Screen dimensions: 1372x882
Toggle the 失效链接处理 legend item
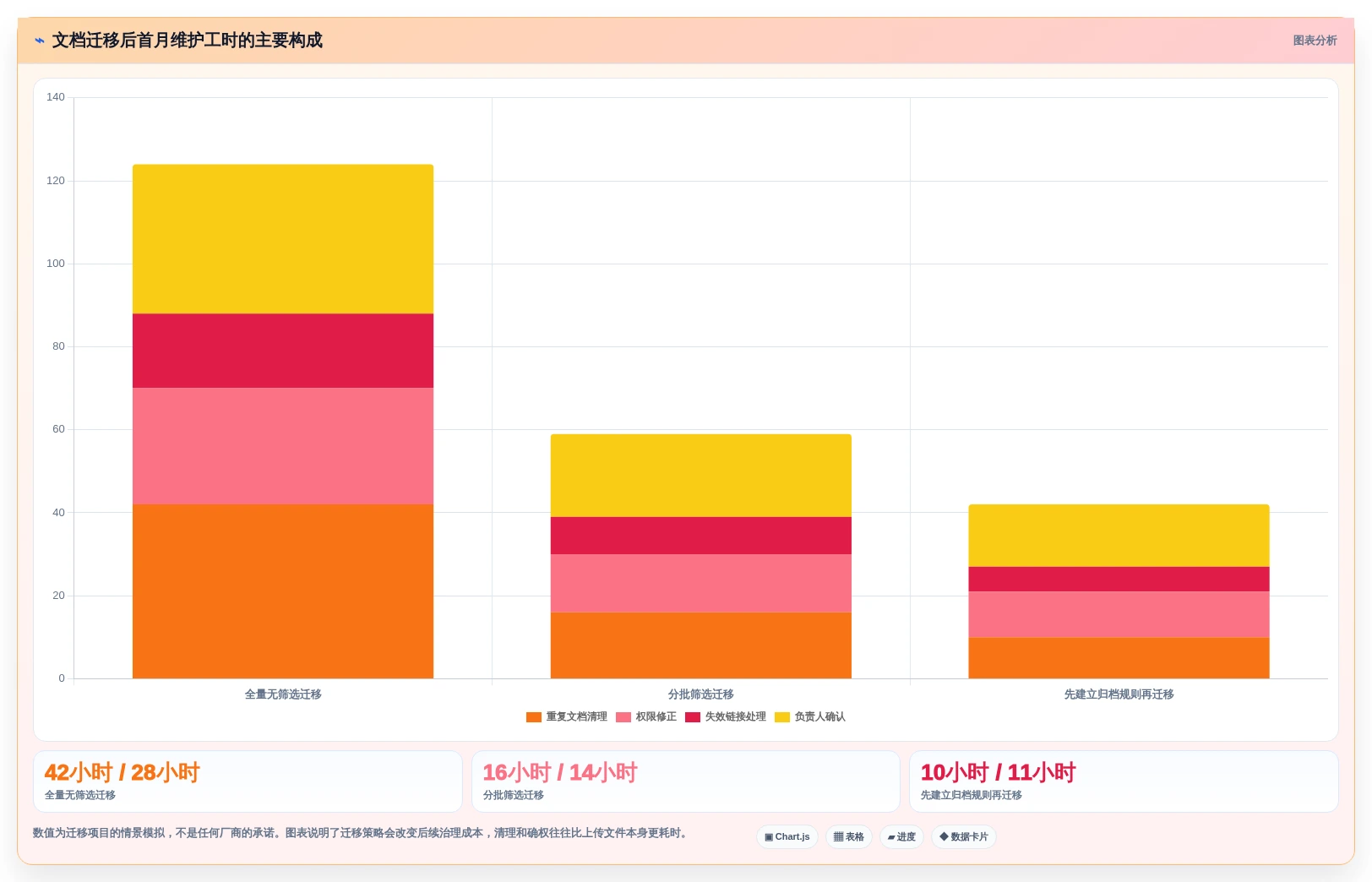726,716
